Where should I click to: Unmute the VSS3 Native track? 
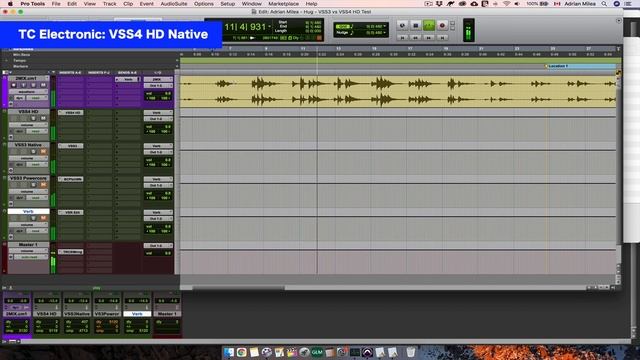[43, 151]
